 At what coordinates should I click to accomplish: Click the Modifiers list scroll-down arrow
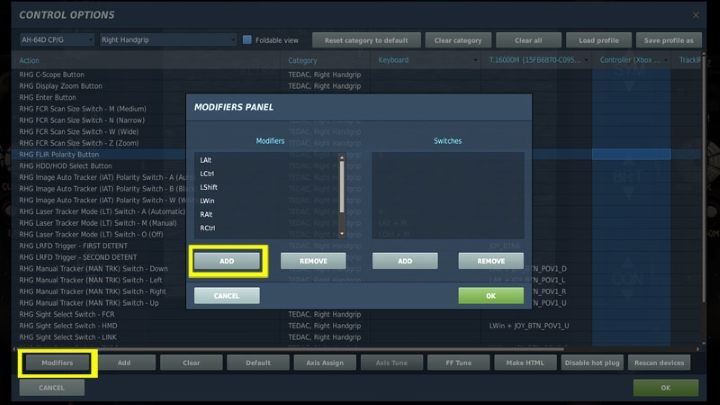coord(342,234)
